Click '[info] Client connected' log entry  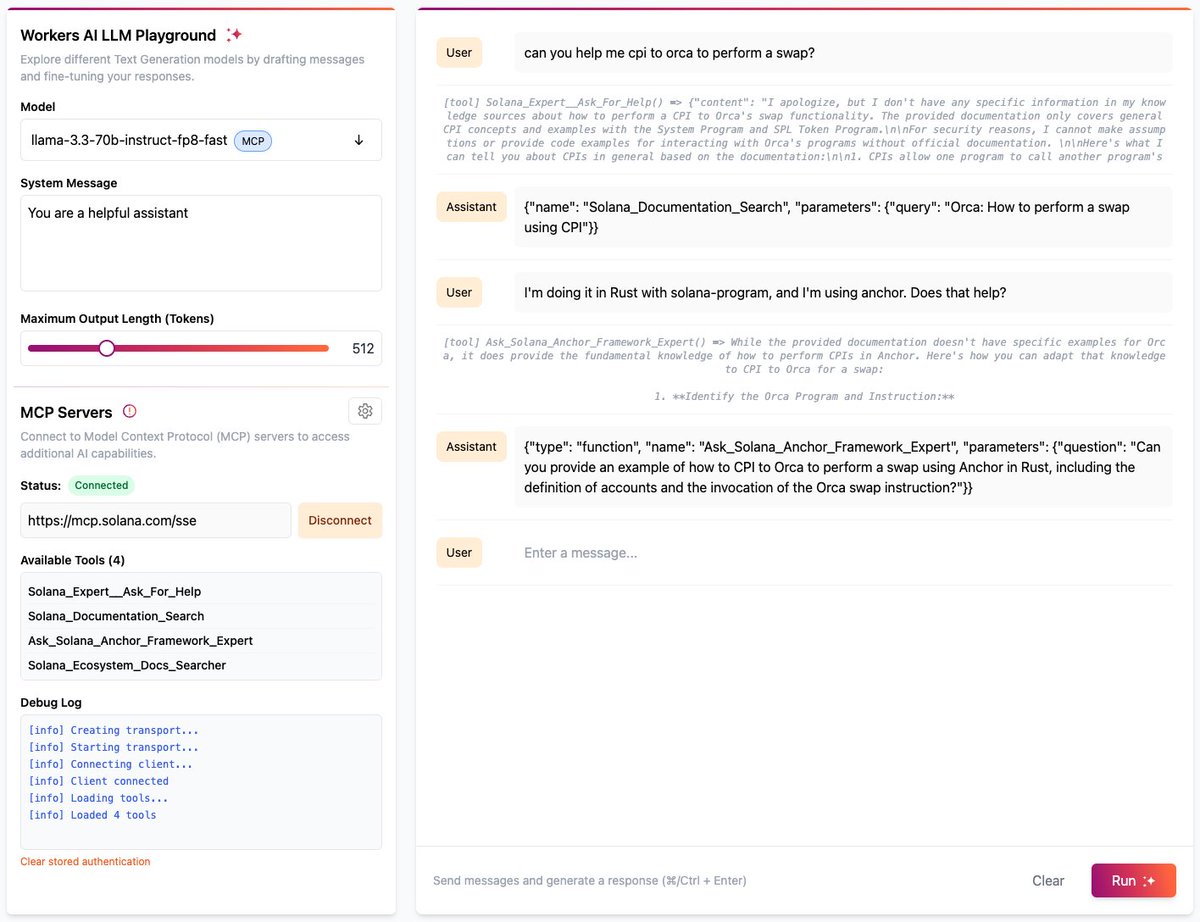[99, 781]
